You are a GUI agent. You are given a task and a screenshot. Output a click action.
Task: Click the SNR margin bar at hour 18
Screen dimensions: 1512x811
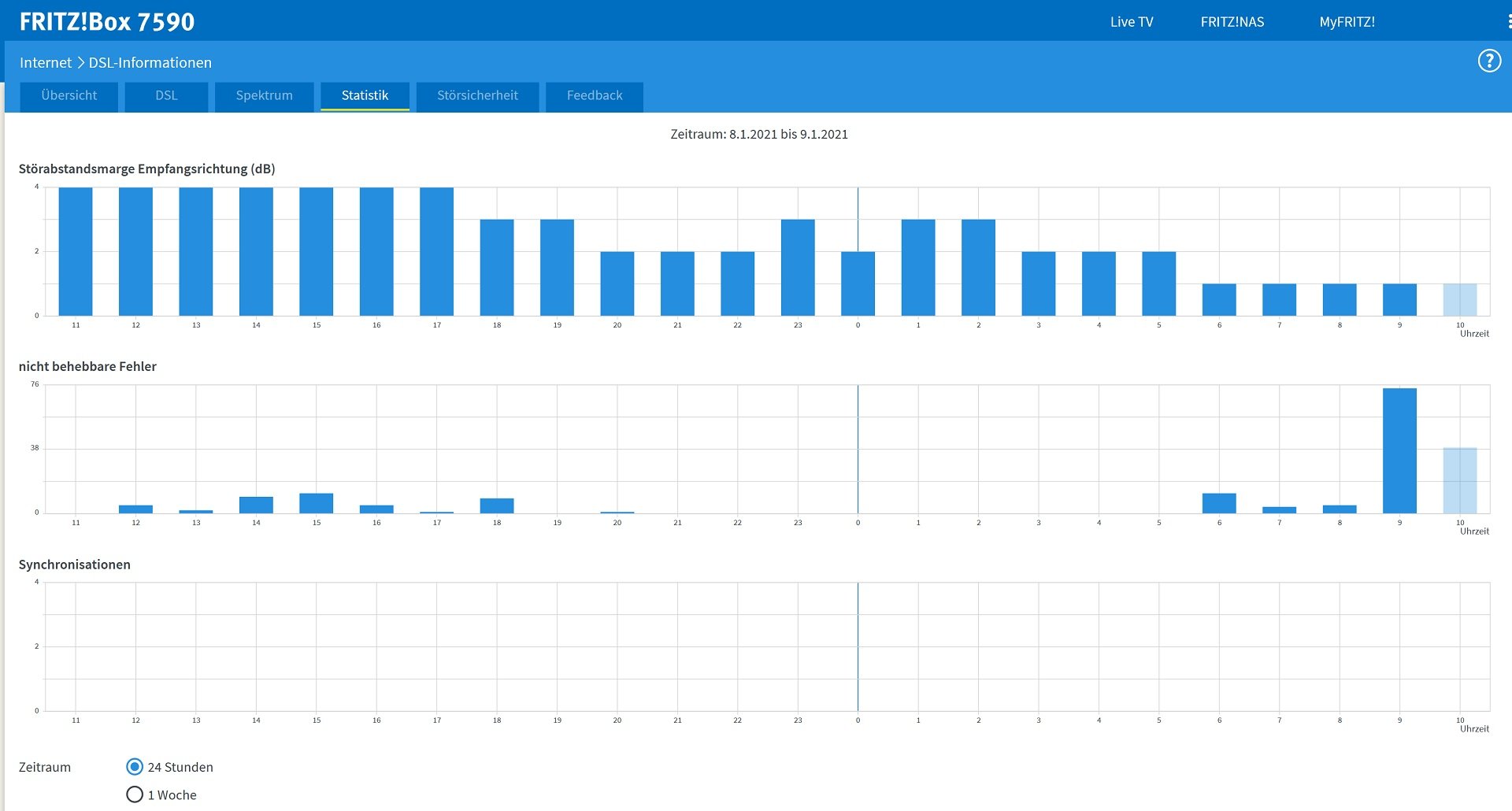[x=497, y=268]
